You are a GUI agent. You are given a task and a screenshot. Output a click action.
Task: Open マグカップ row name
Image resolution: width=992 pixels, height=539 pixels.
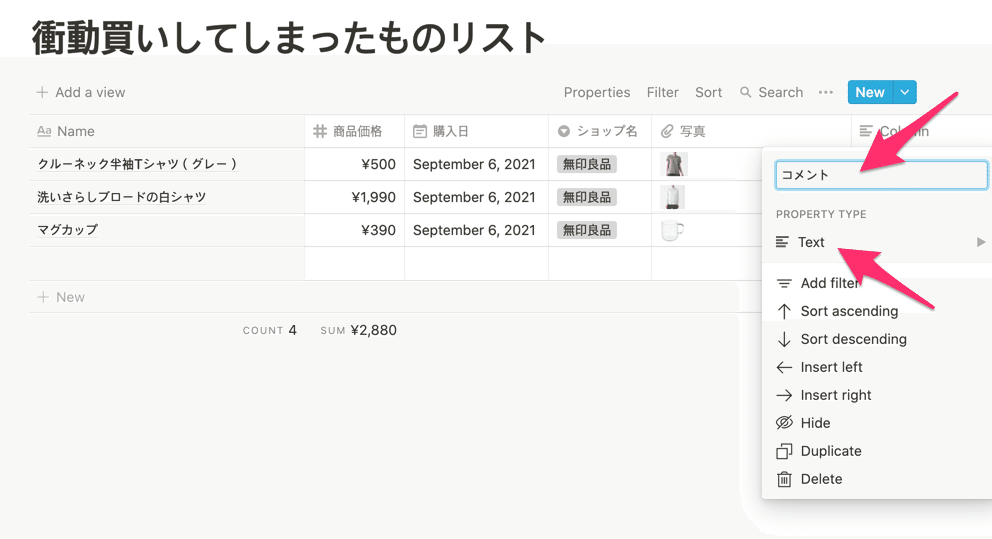pos(67,230)
